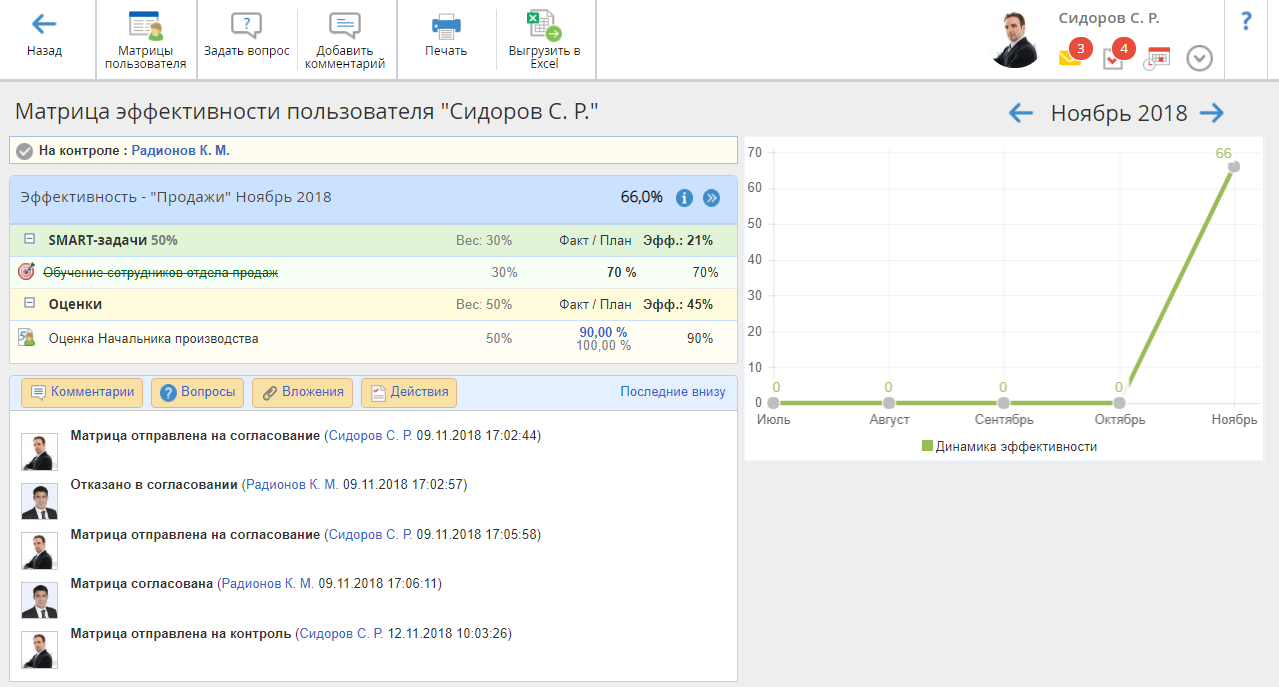The height and width of the screenshot is (687, 1279).
Task: Expand efficiency details with double-arrow icon
Action: coord(711,198)
